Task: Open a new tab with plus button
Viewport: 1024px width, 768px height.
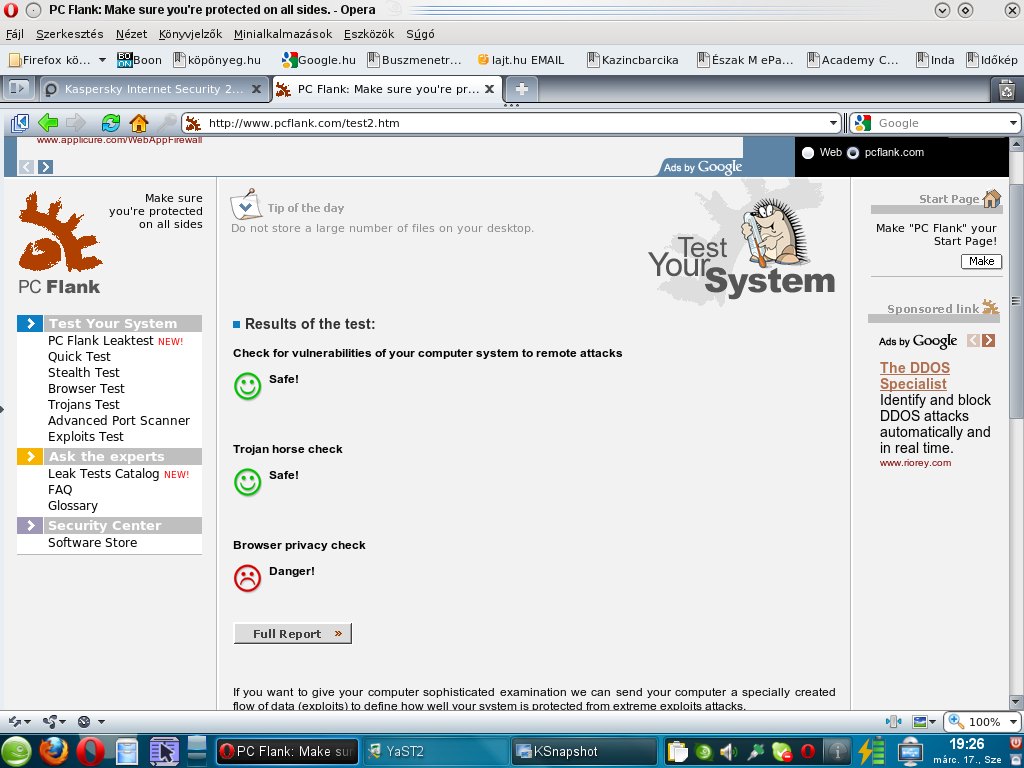Action: click(521, 89)
